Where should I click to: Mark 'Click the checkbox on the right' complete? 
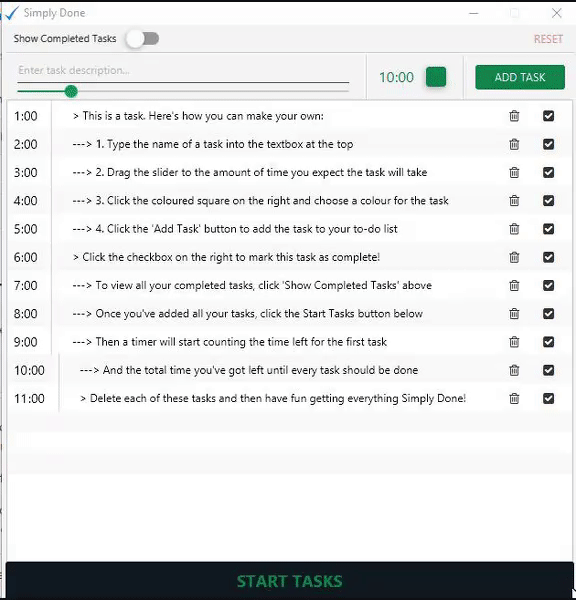[548, 257]
